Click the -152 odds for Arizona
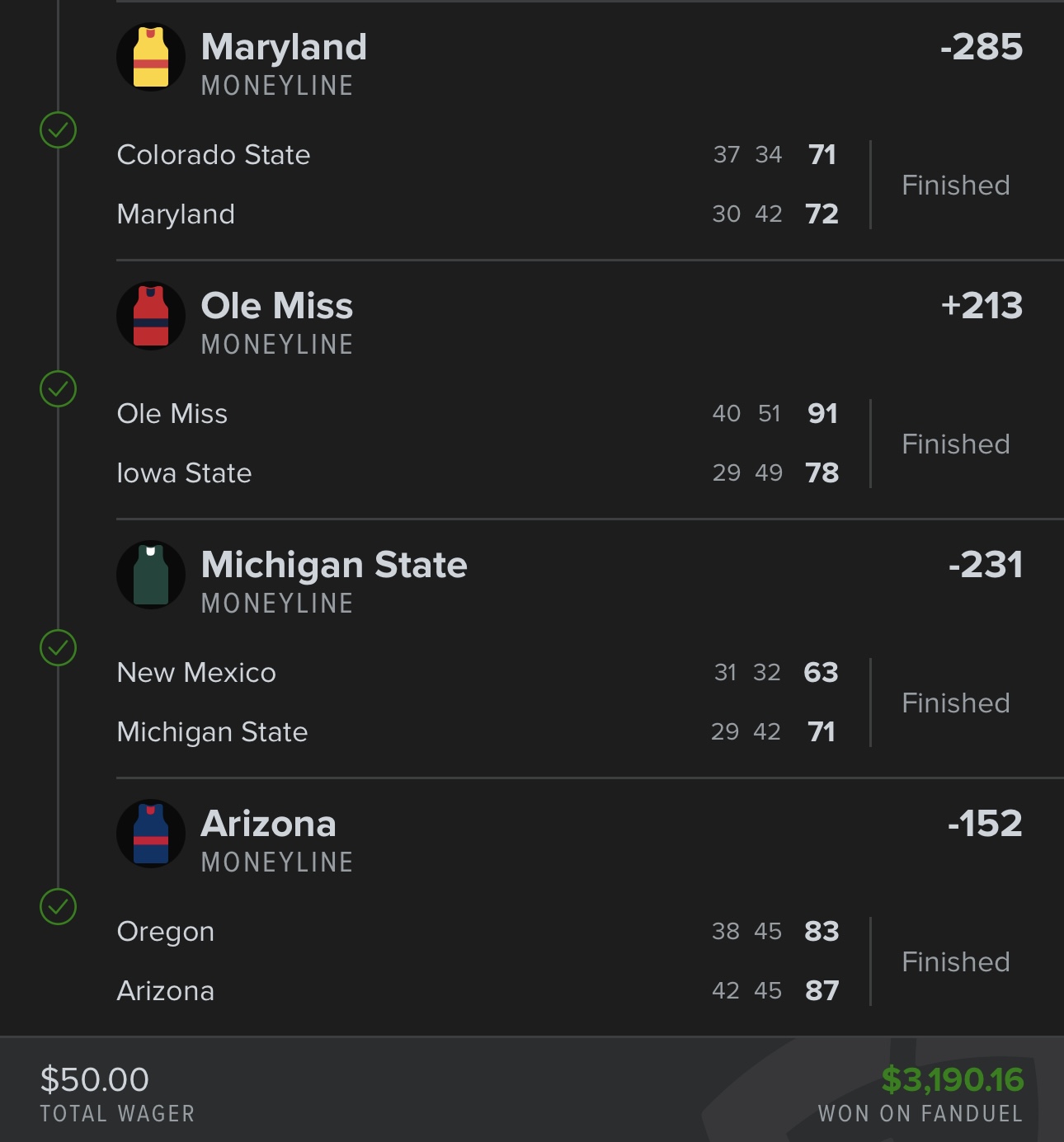The height and width of the screenshot is (1142, 1064). point(985,825)
